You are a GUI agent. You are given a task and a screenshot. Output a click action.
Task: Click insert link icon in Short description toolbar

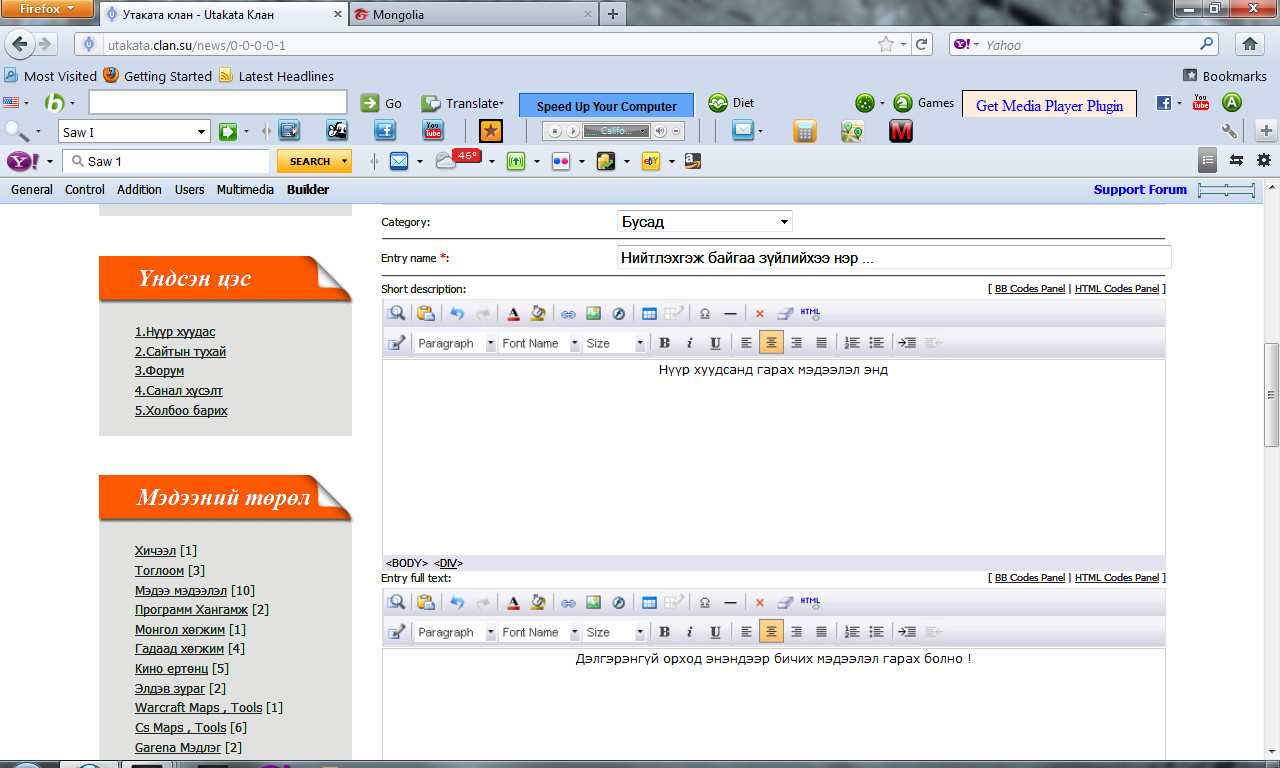point(568,314)
